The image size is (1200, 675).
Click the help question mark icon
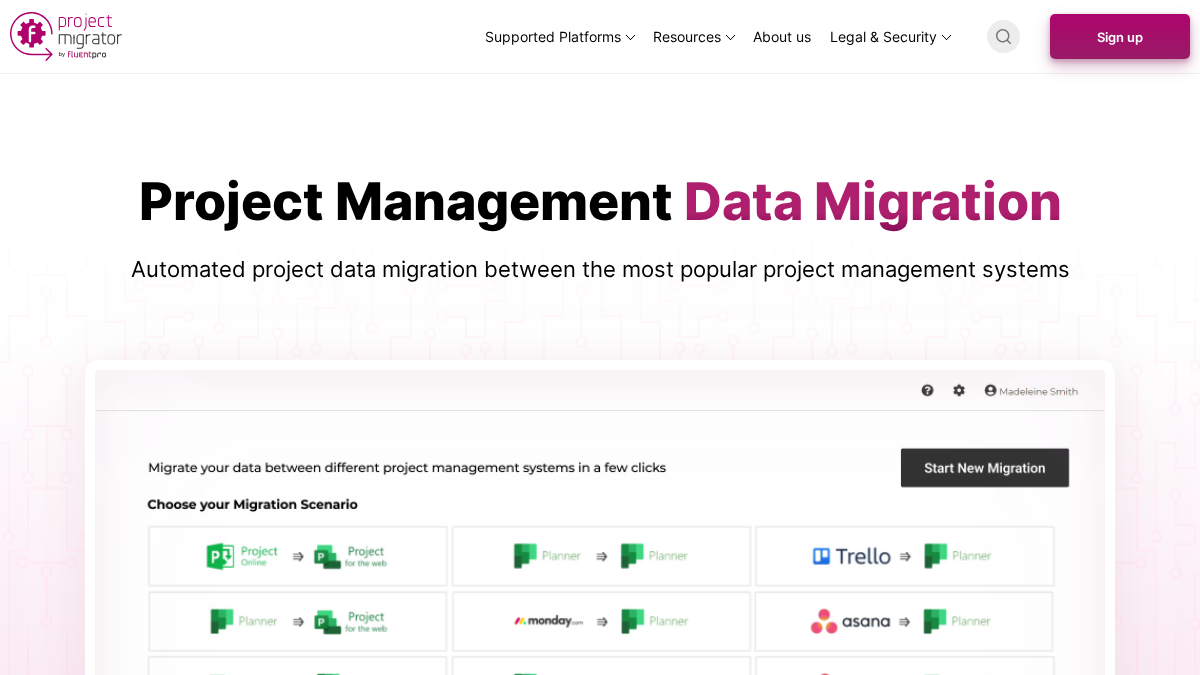927,390
